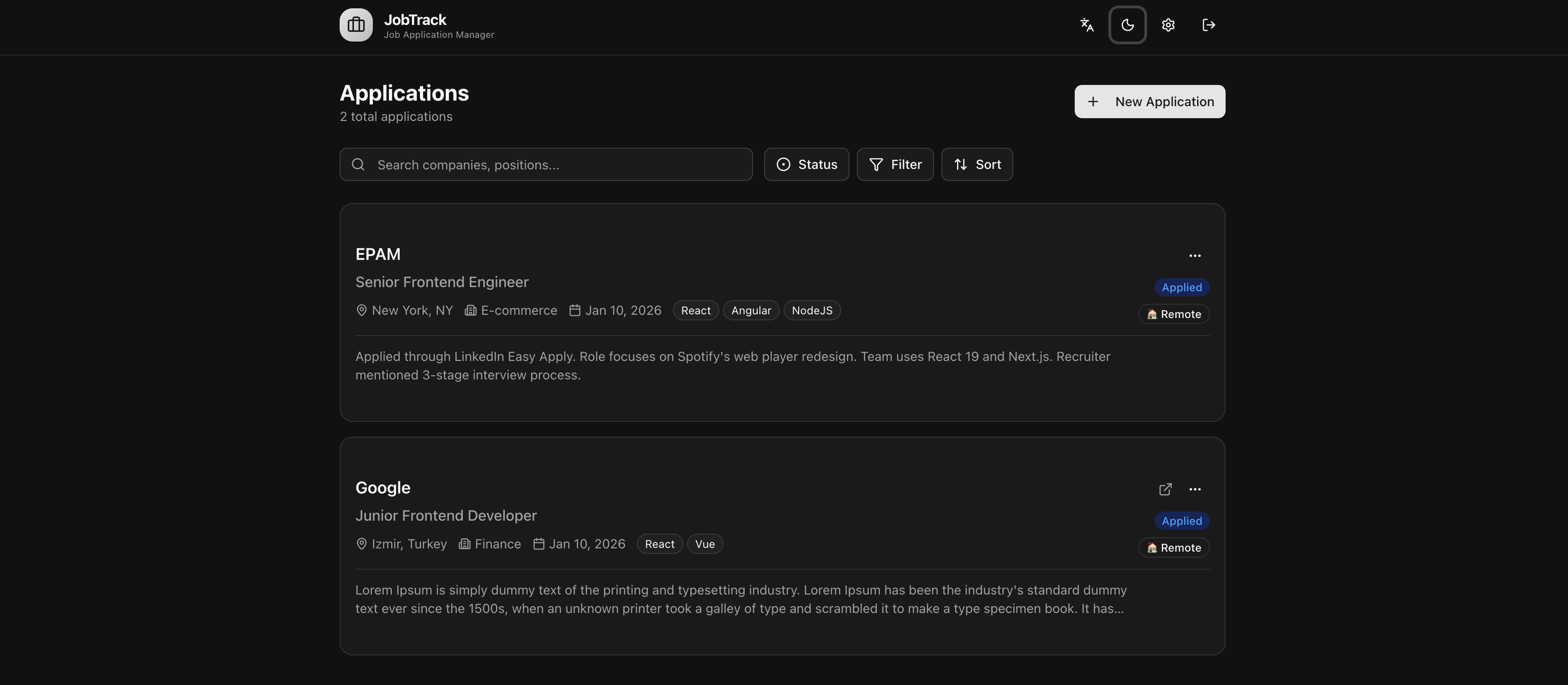Click the Google company title

pyautogui.click(x=382, y=488)
